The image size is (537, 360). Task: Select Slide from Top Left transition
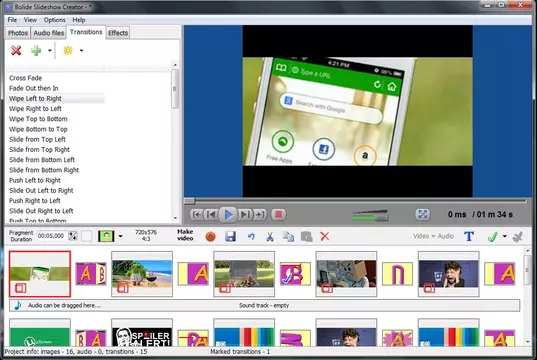coord(37,139)
